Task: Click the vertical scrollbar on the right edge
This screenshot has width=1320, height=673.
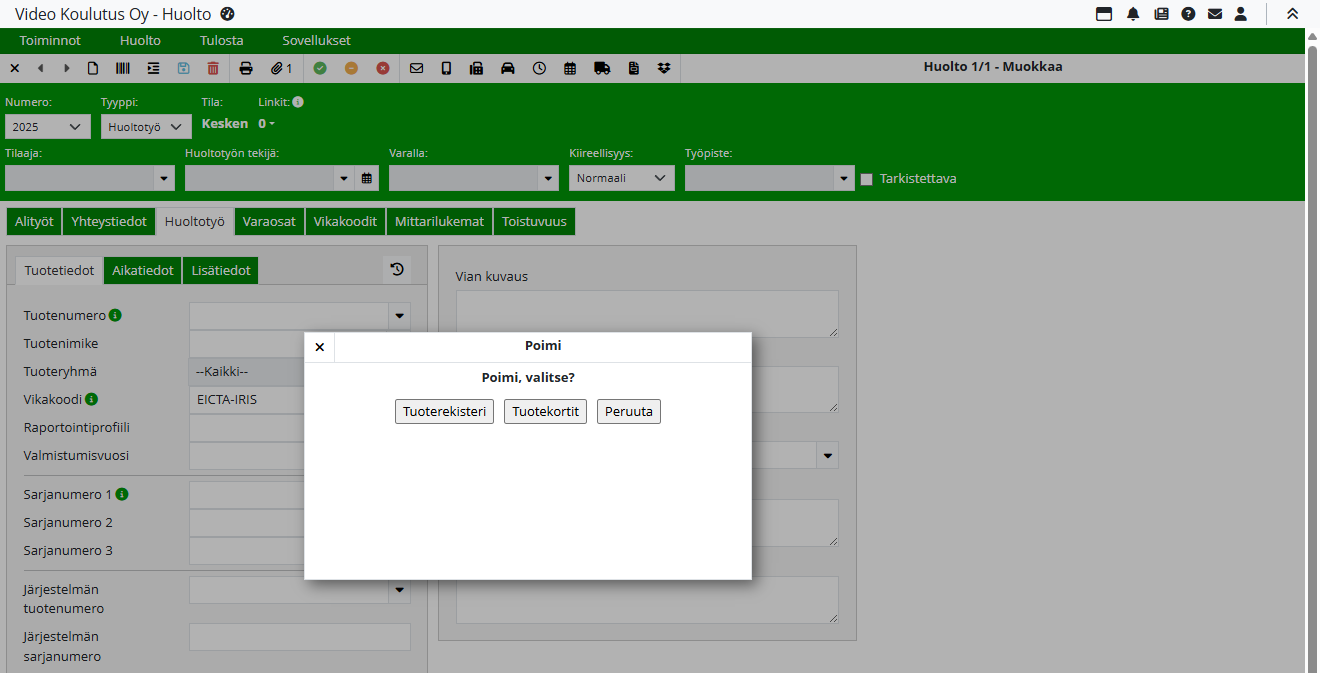Action: (1312, 350)
